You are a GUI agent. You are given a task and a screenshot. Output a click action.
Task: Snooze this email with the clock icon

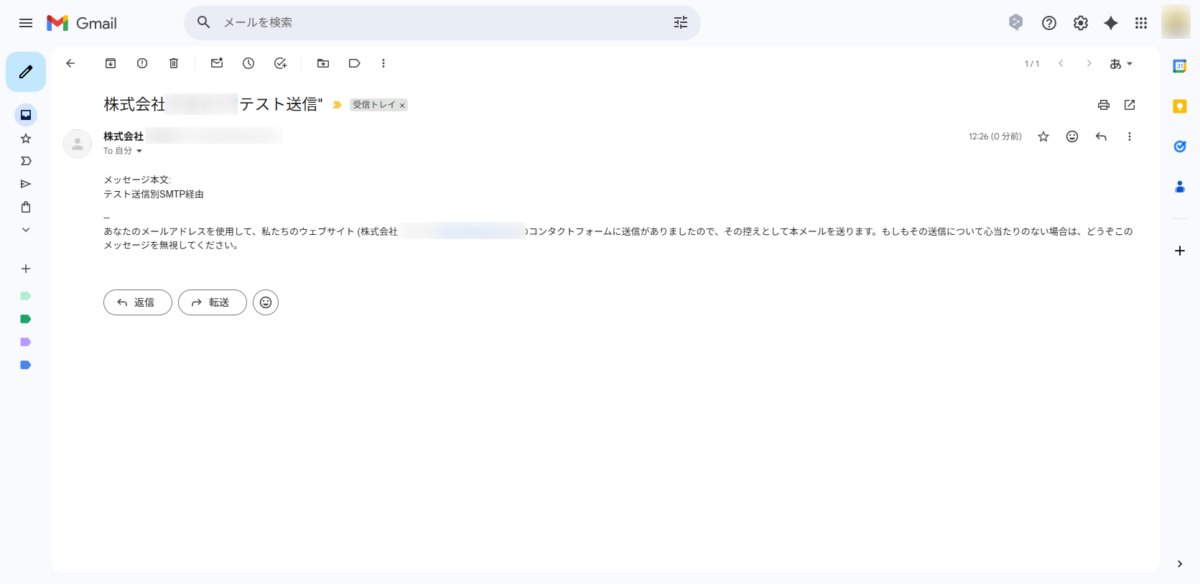[x=248, y=63]
